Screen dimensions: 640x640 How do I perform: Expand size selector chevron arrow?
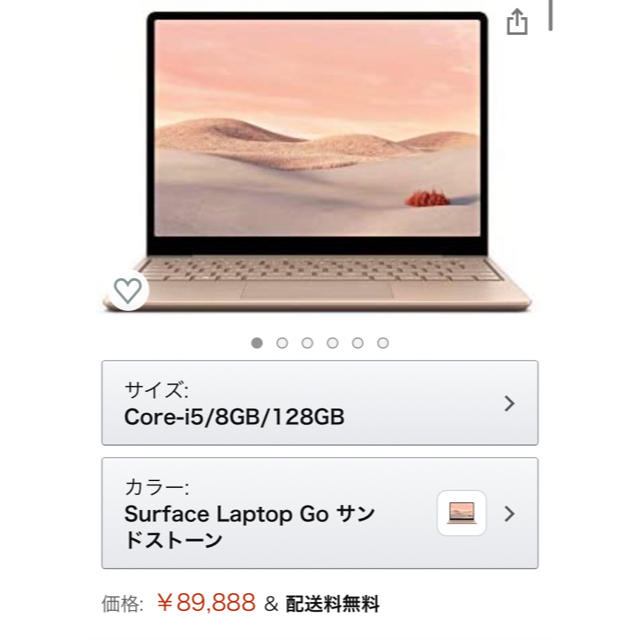click(509, 403)
